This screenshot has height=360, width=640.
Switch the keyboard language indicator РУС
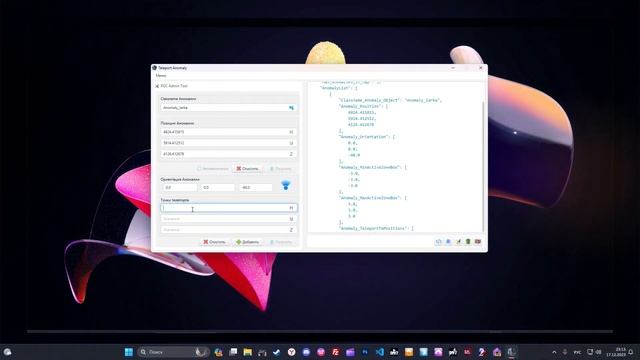[x=577, y=352]
